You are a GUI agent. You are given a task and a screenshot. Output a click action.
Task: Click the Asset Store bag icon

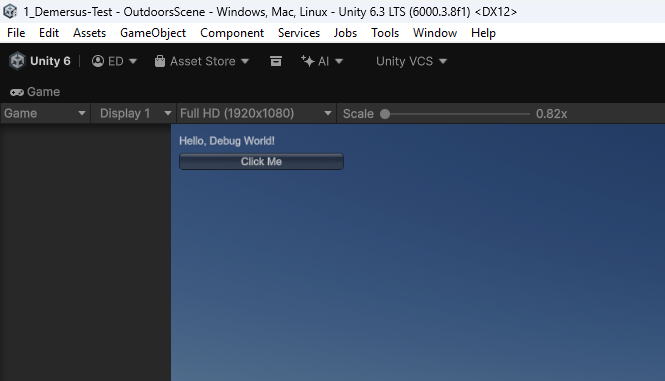(159, 62)
